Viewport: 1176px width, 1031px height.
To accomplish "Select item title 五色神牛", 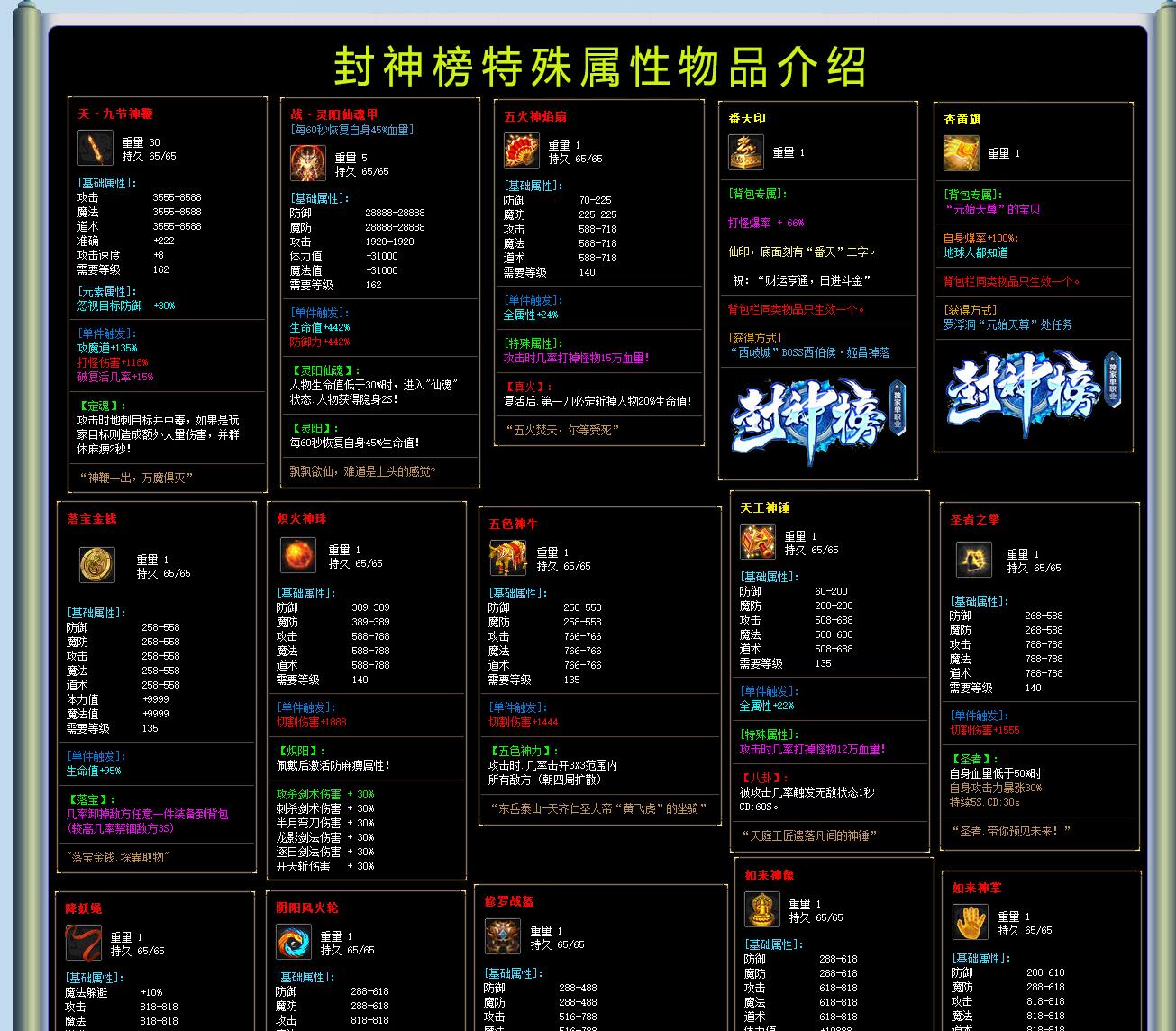I will pyautogui.click(x=513, y=524).
